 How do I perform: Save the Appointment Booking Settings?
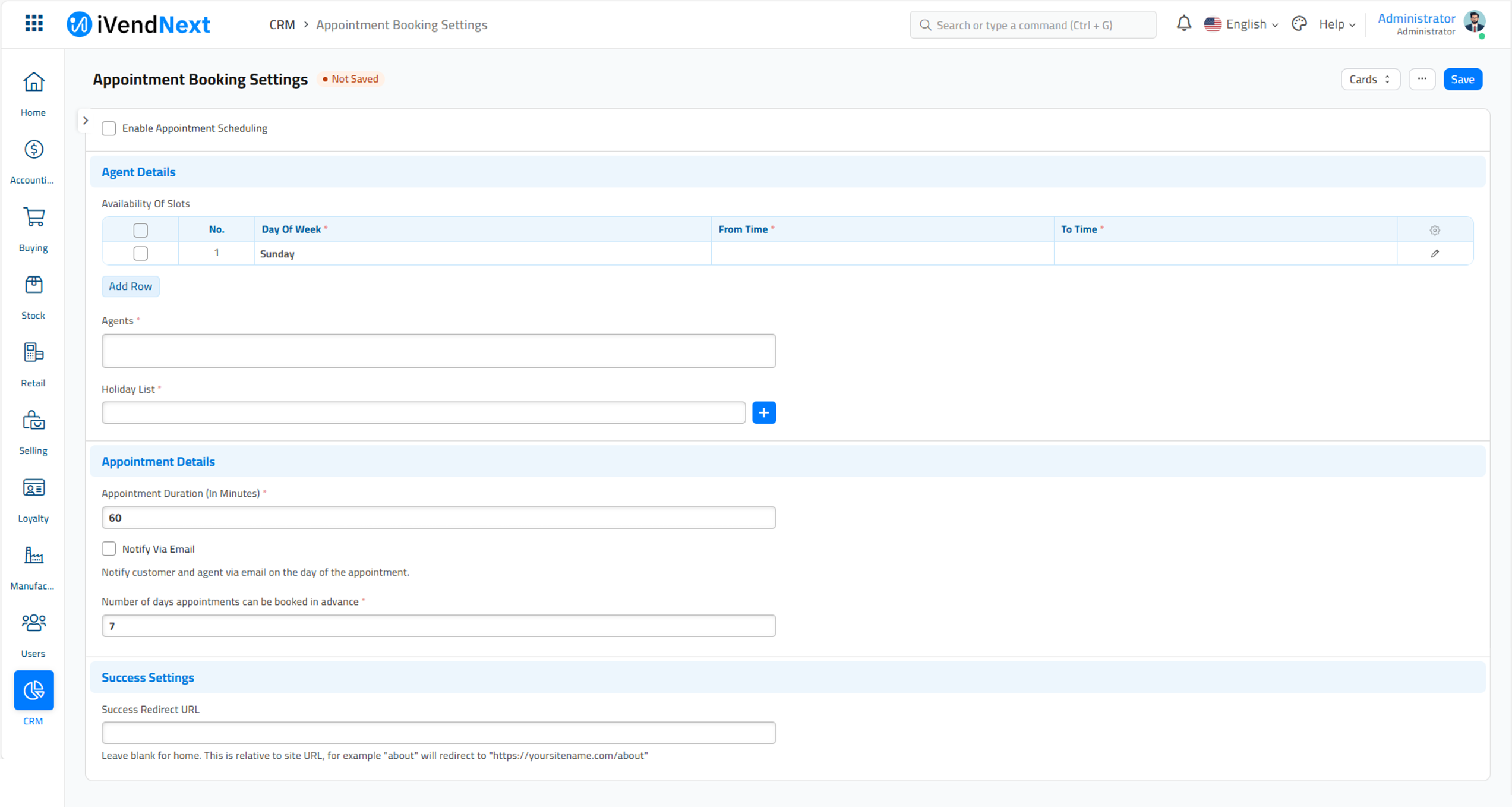click(x=1463, y=79)
